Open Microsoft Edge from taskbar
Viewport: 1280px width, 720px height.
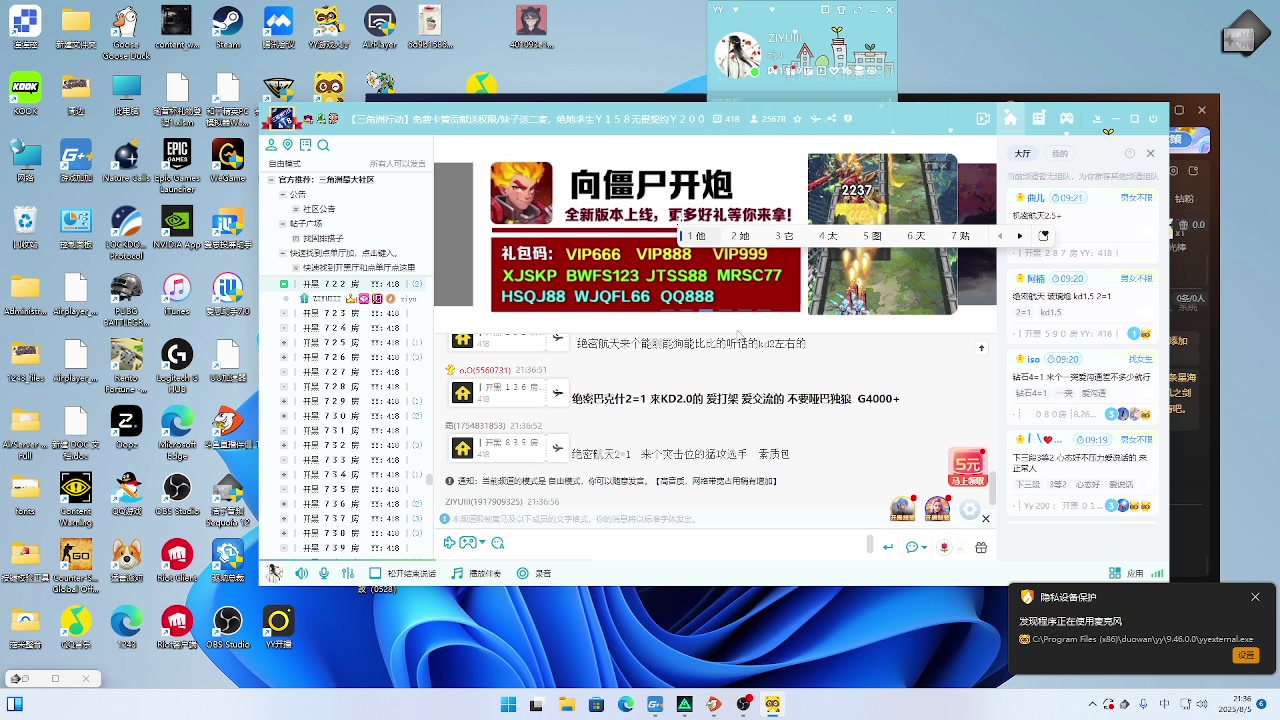click(626, 704)
